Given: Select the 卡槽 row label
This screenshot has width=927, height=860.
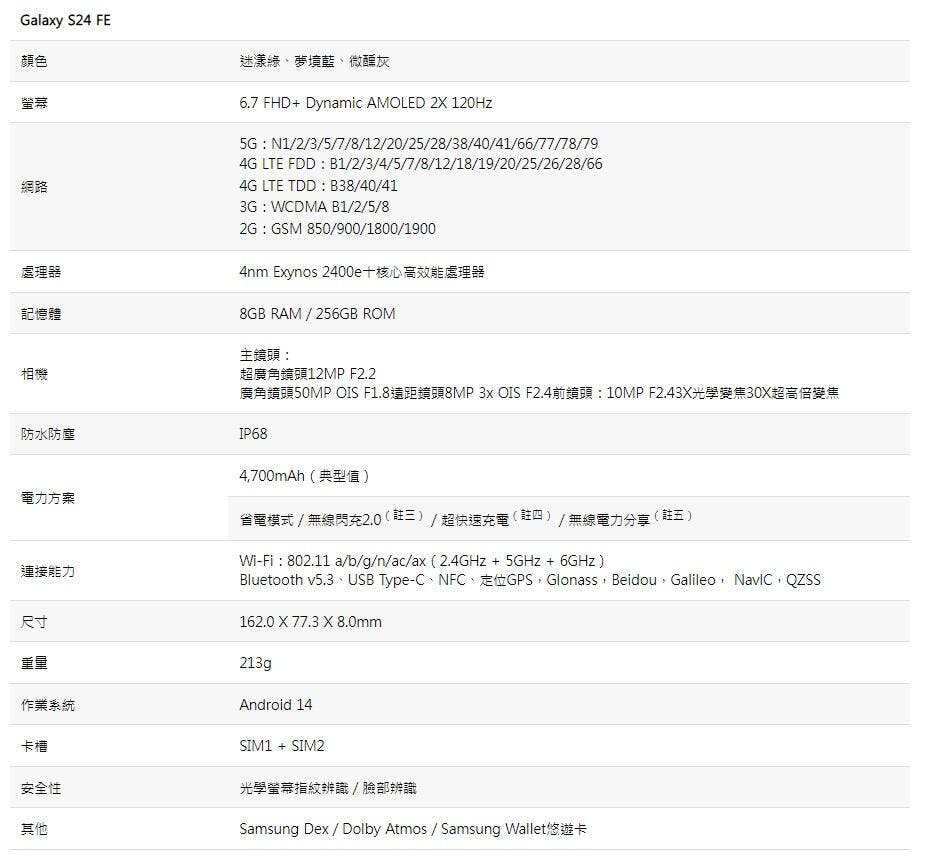Looking at the screenshot, I should click(34, 747).
